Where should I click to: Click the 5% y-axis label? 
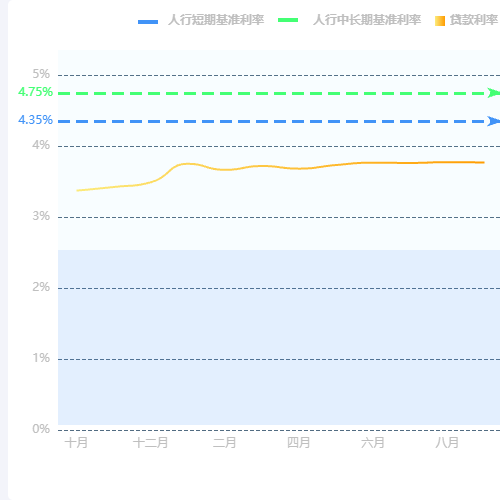pyautogui.click(x=41, y=74)
